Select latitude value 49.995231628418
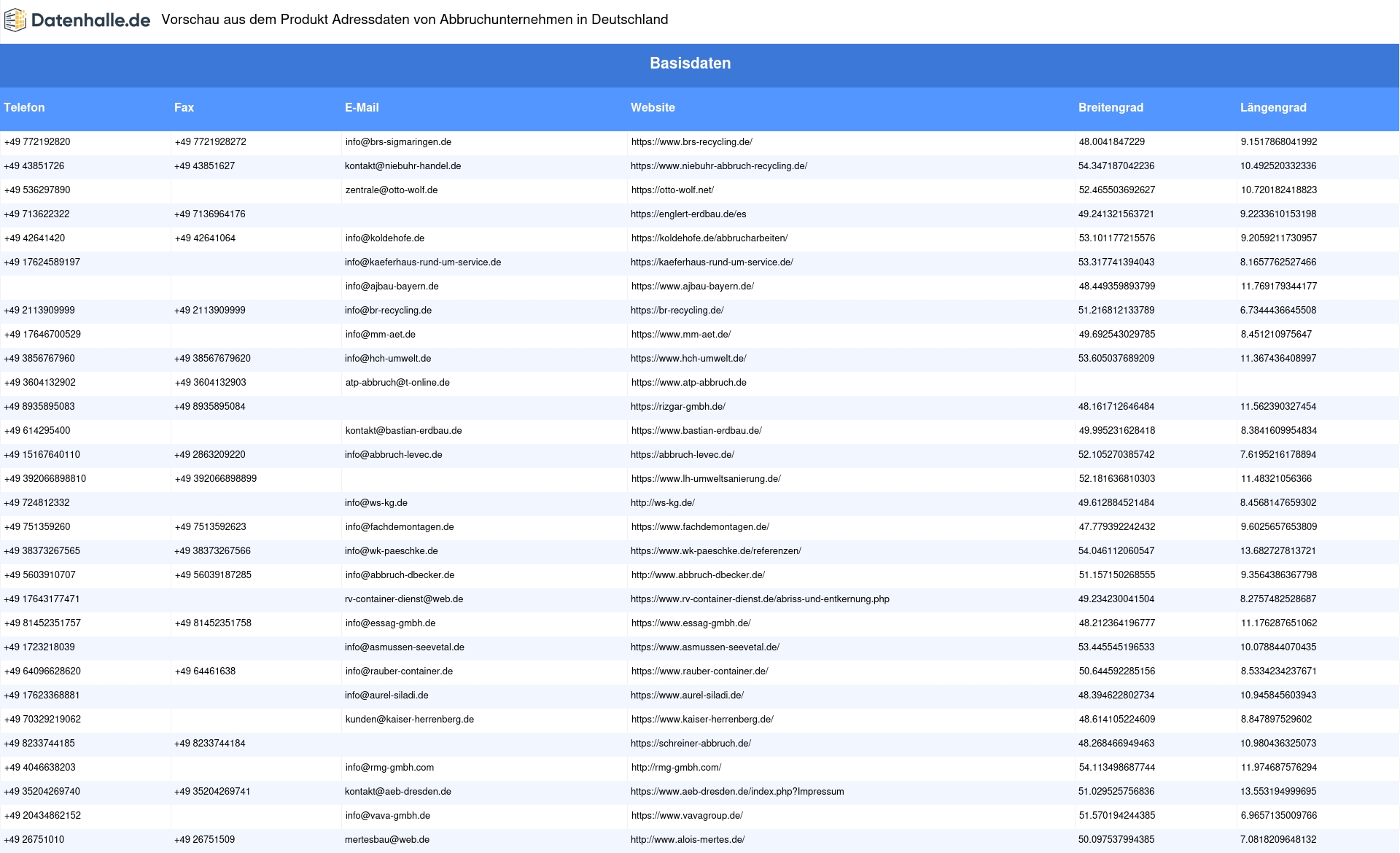Image resolution: width=1400 pixels, height=853 pixels. coord(1117,431)
